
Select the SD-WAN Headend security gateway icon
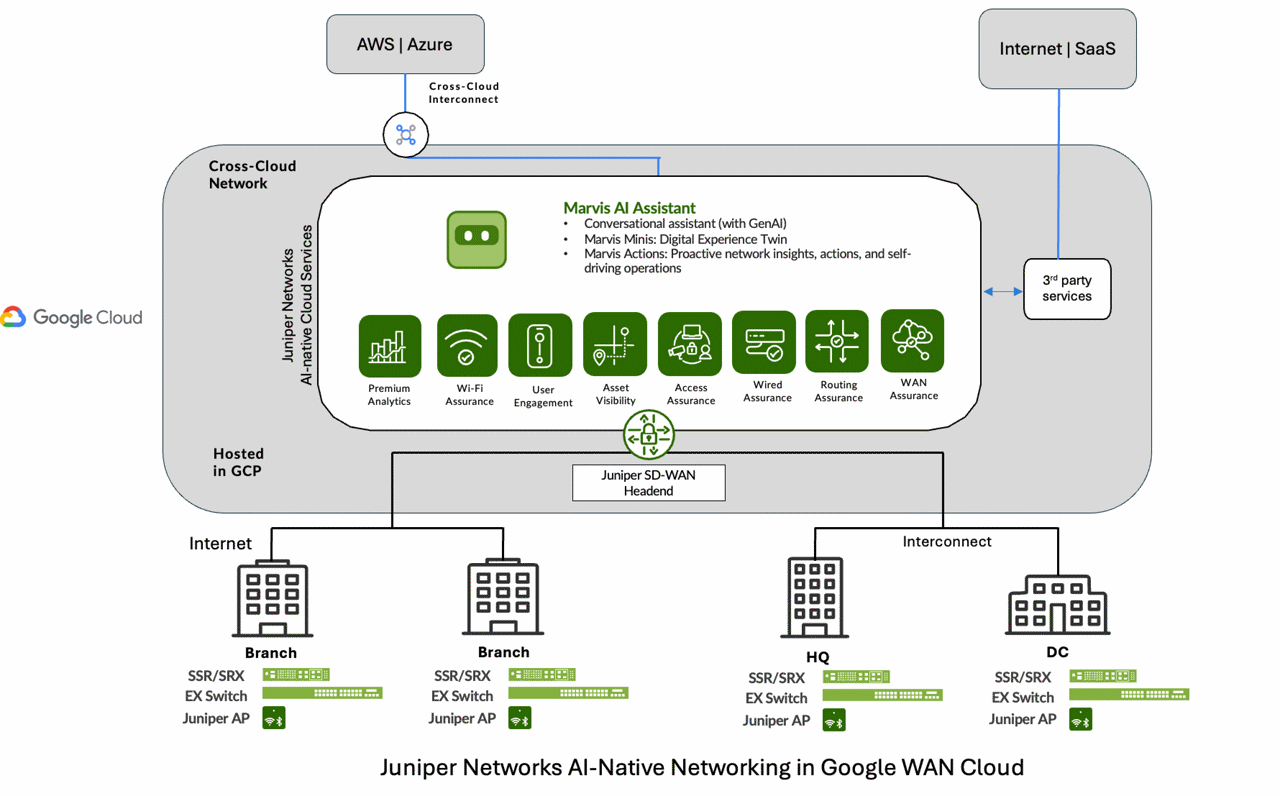(648, 435)
